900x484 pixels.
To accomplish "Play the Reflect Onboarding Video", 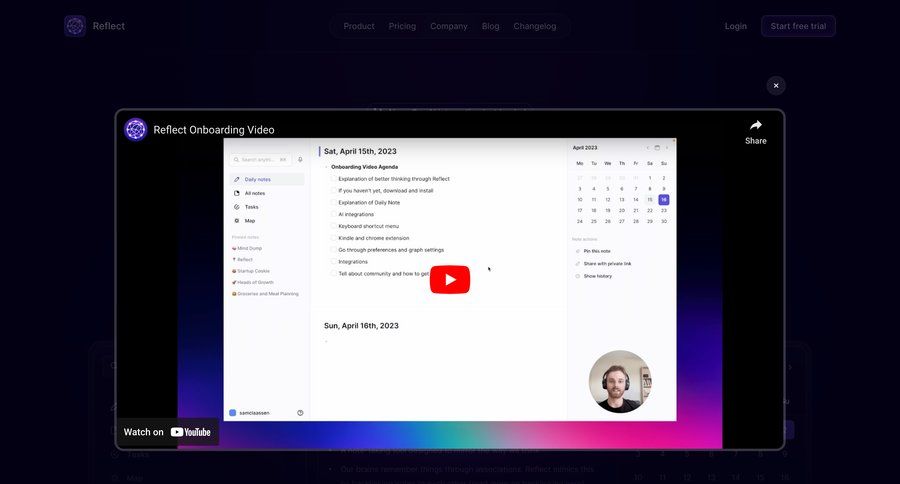I will pyautogui.click(x=449, y=280).
